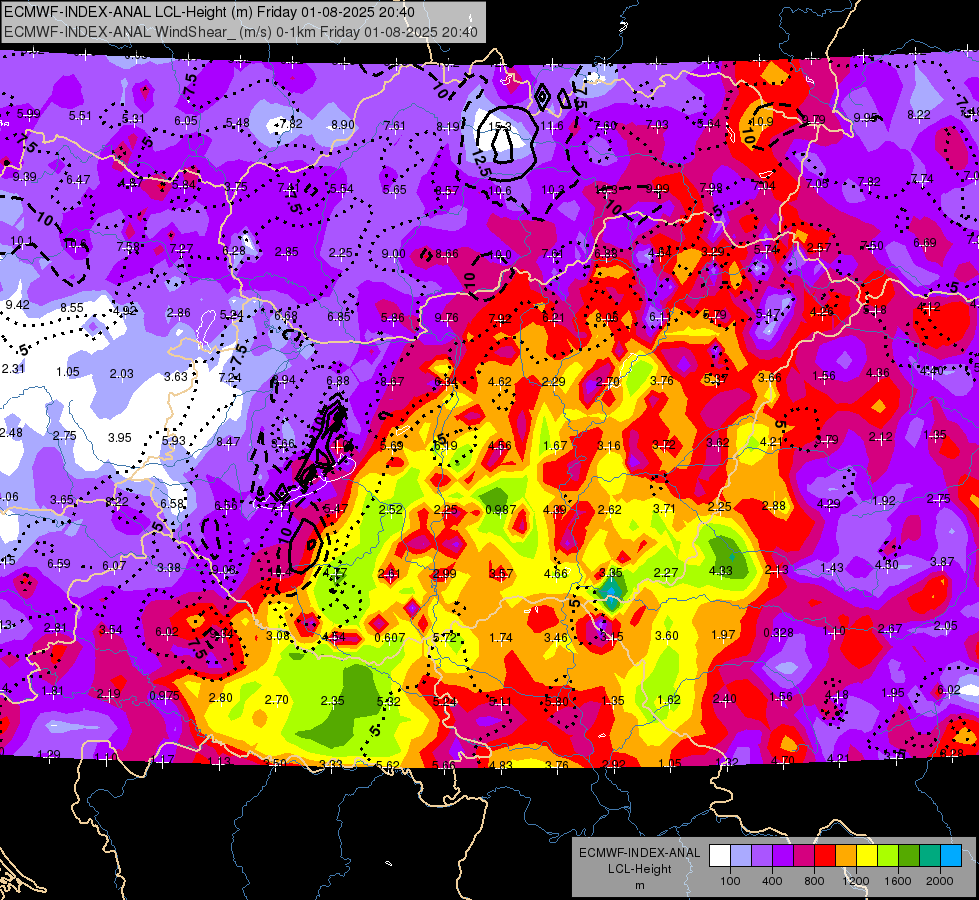Image resolution: width=979 pixels, height=900 pixels.
Task: Click the sky blue legend swatch
Action: pos(951,856)
